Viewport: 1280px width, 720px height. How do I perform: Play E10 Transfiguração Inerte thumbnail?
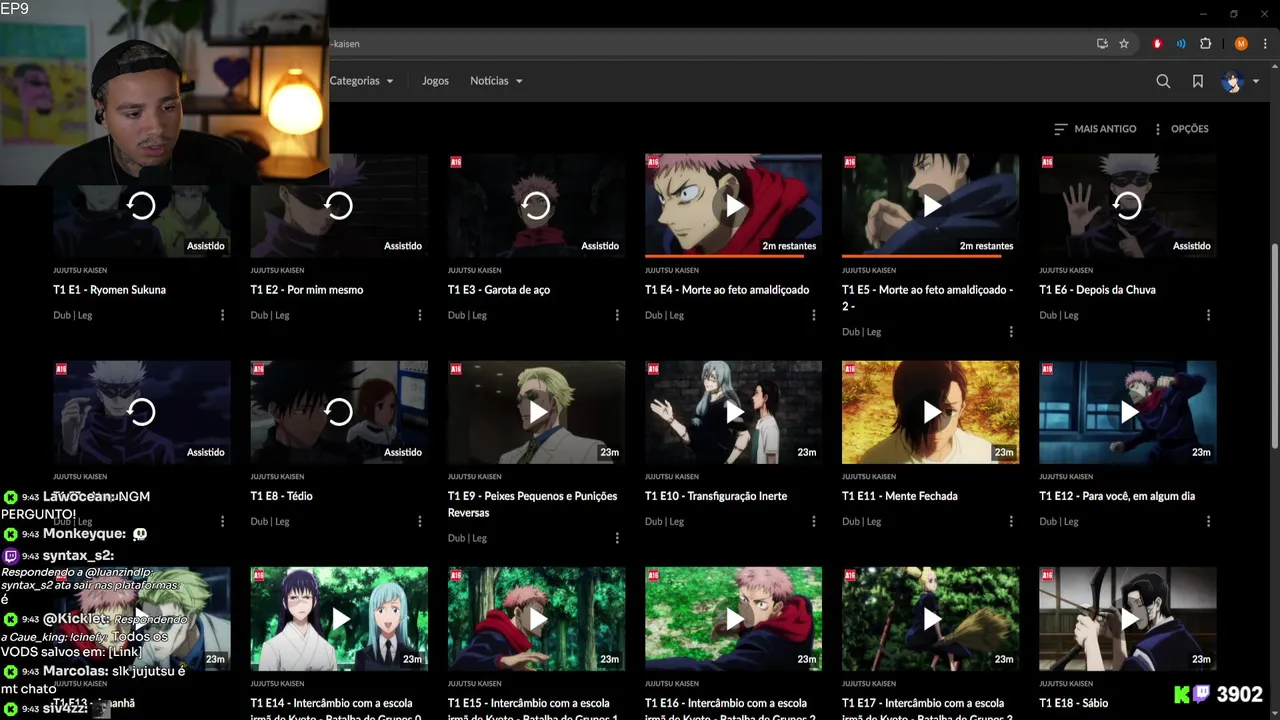click(733, 412)
